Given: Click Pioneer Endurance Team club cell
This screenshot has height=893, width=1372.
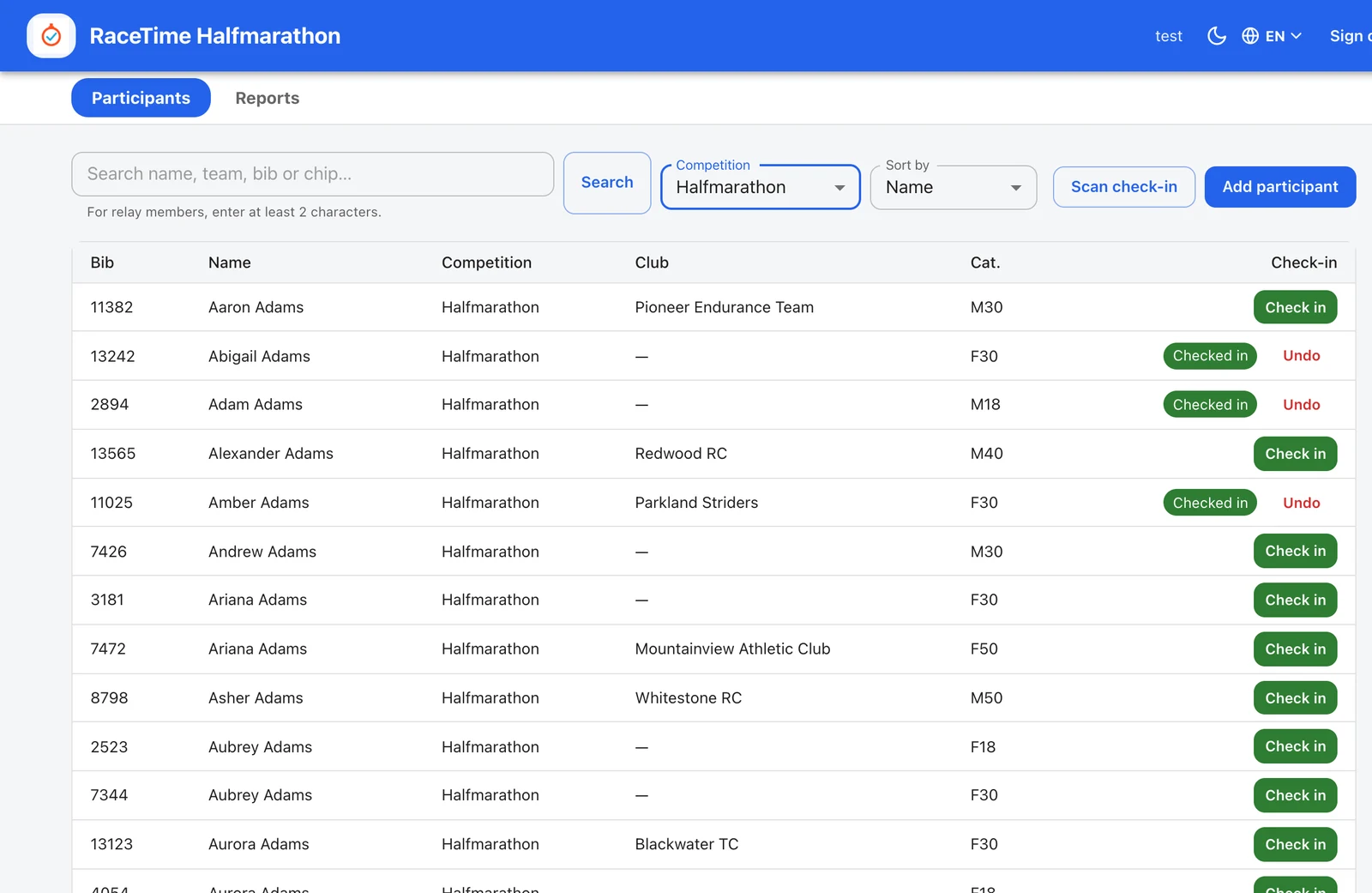Looking at the screenshot, I should click(x=724, y=307).
